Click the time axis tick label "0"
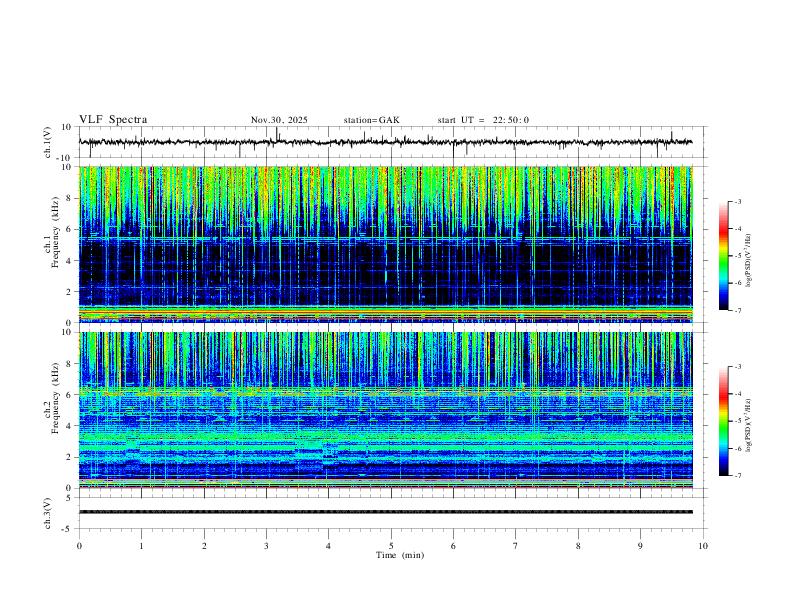The width and height of the screenshot is (792, 612). coord(79,546)
